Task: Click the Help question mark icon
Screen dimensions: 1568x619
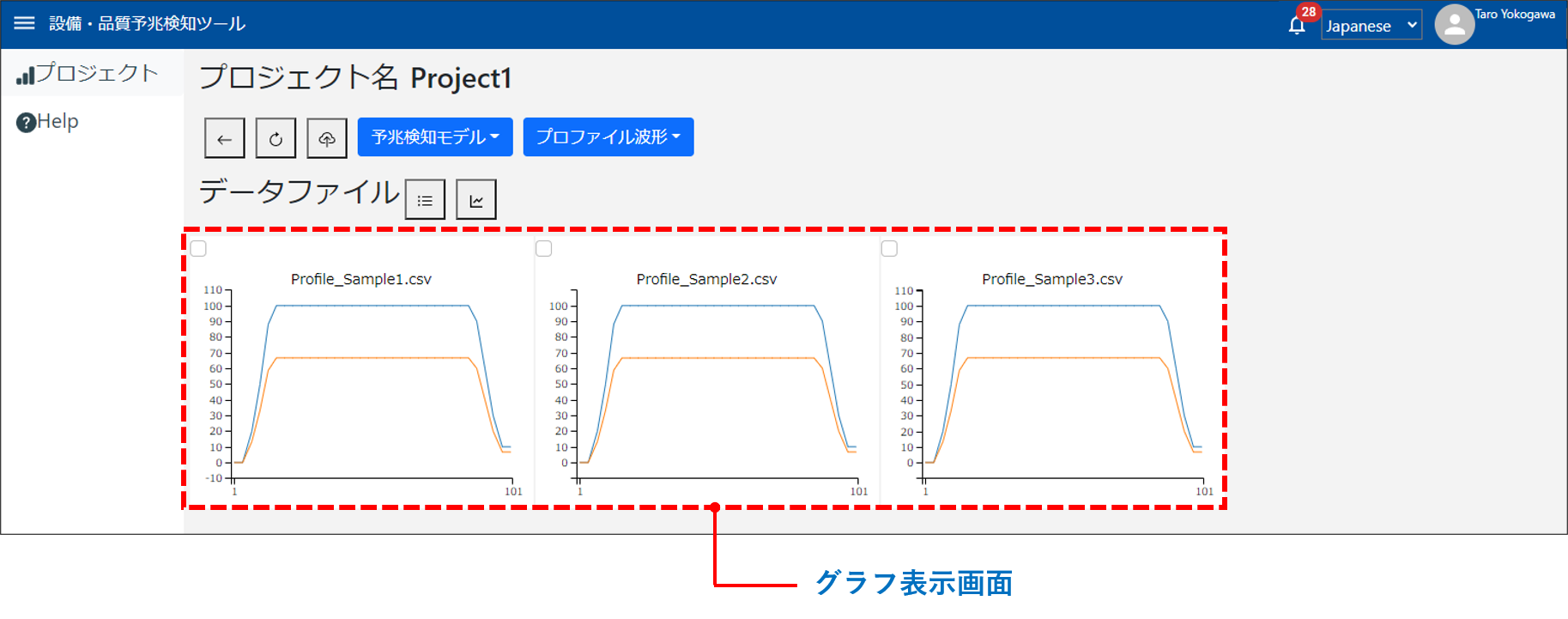Action: click(26, 123)
